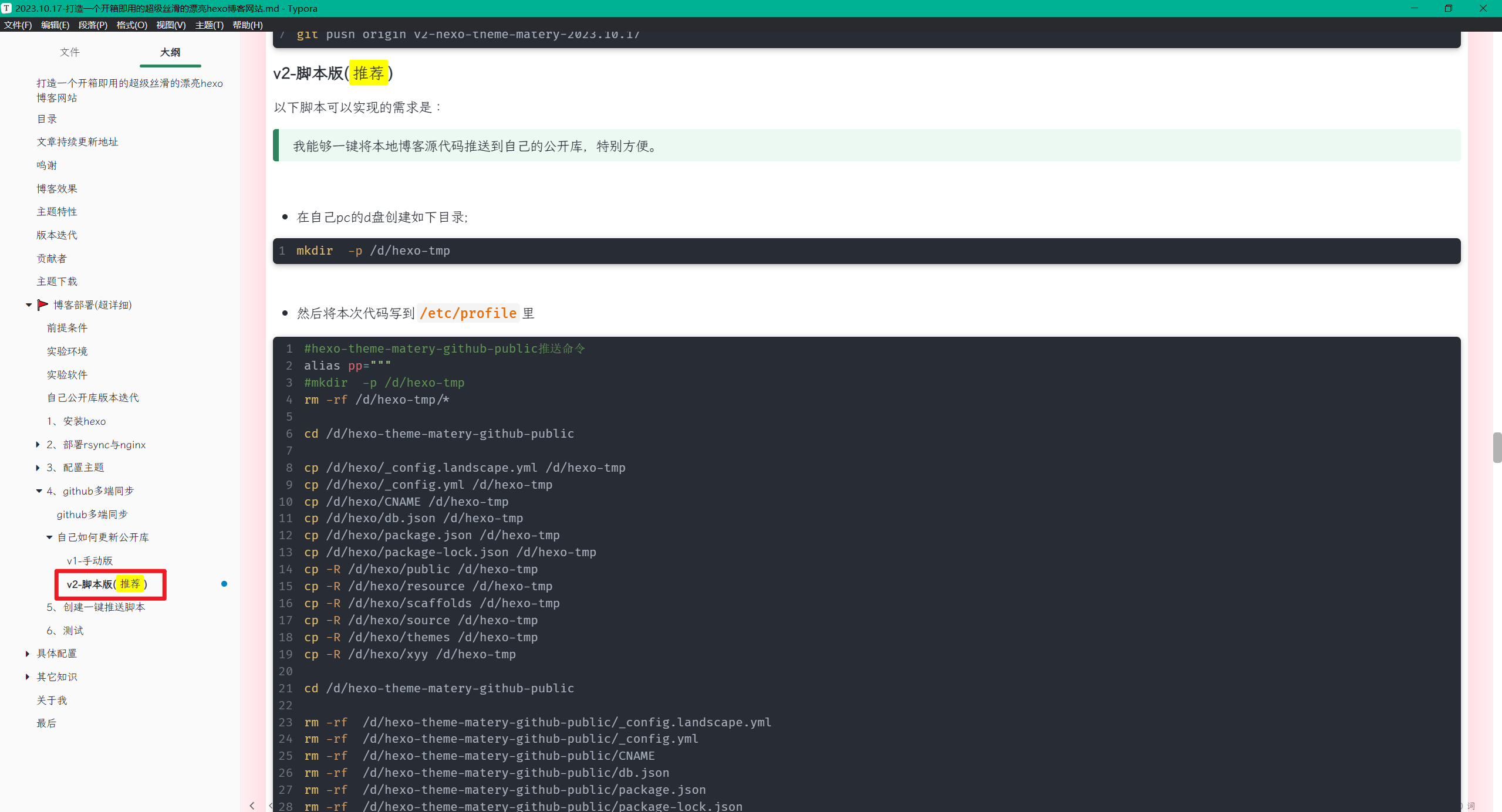Go to 5、创建一键推送脚本 heading in the outline
Image resolution: width=1502 pixels, height=812 pixels.
click(96, 607)
